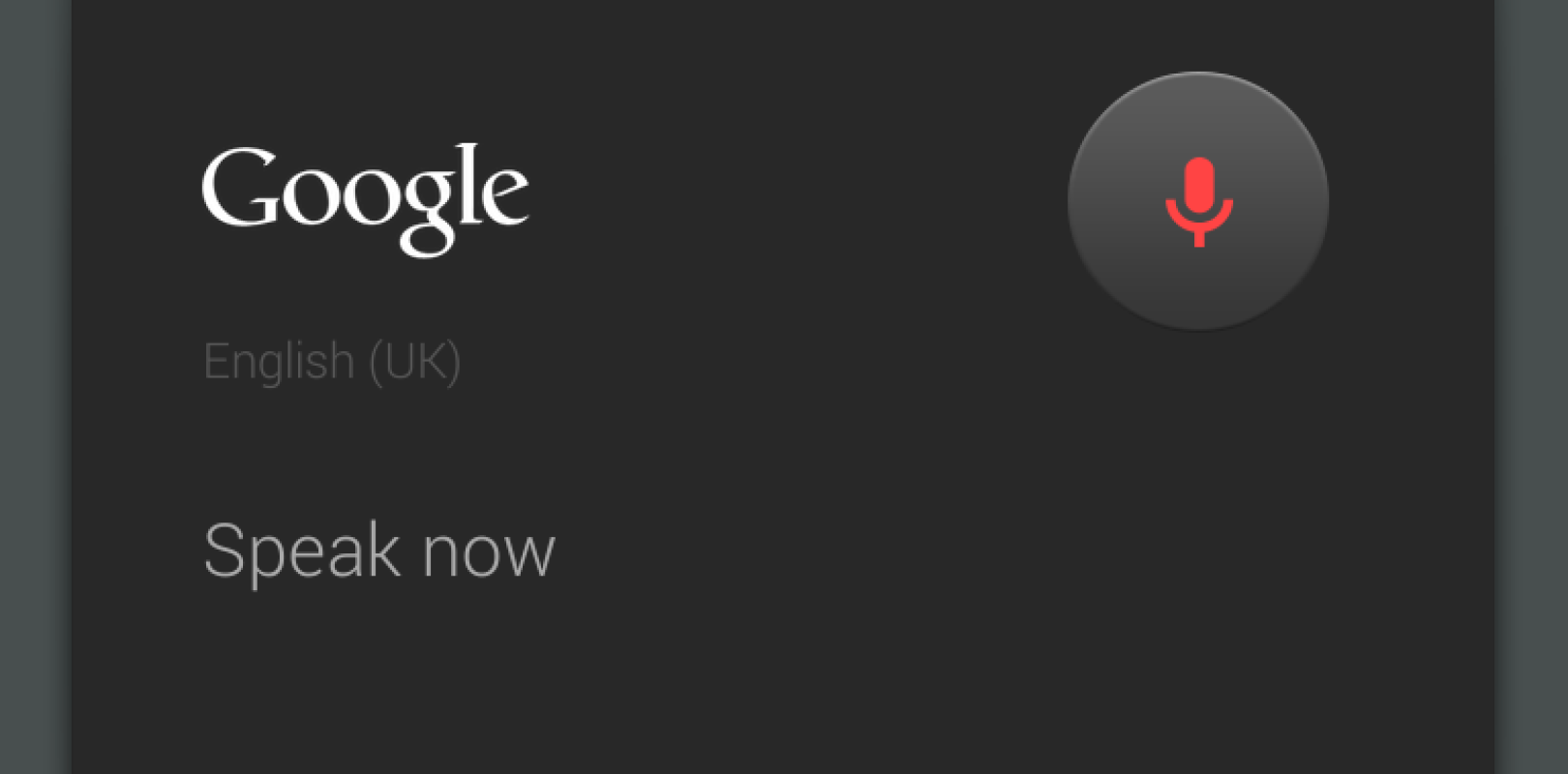
Task: Click empty dialog area between logo and mic
Action: (x=794, y=198)
